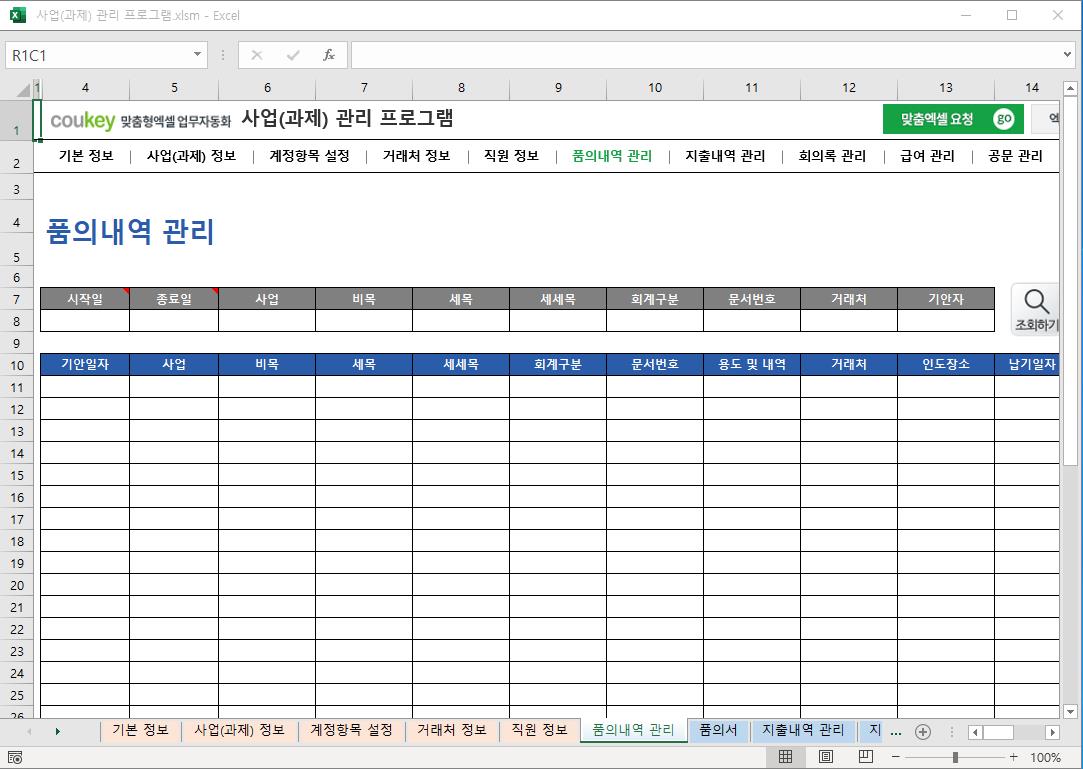Click the macro record icon in status bar
Viewport: 1083px width, 769px height.
coord(15,757)
